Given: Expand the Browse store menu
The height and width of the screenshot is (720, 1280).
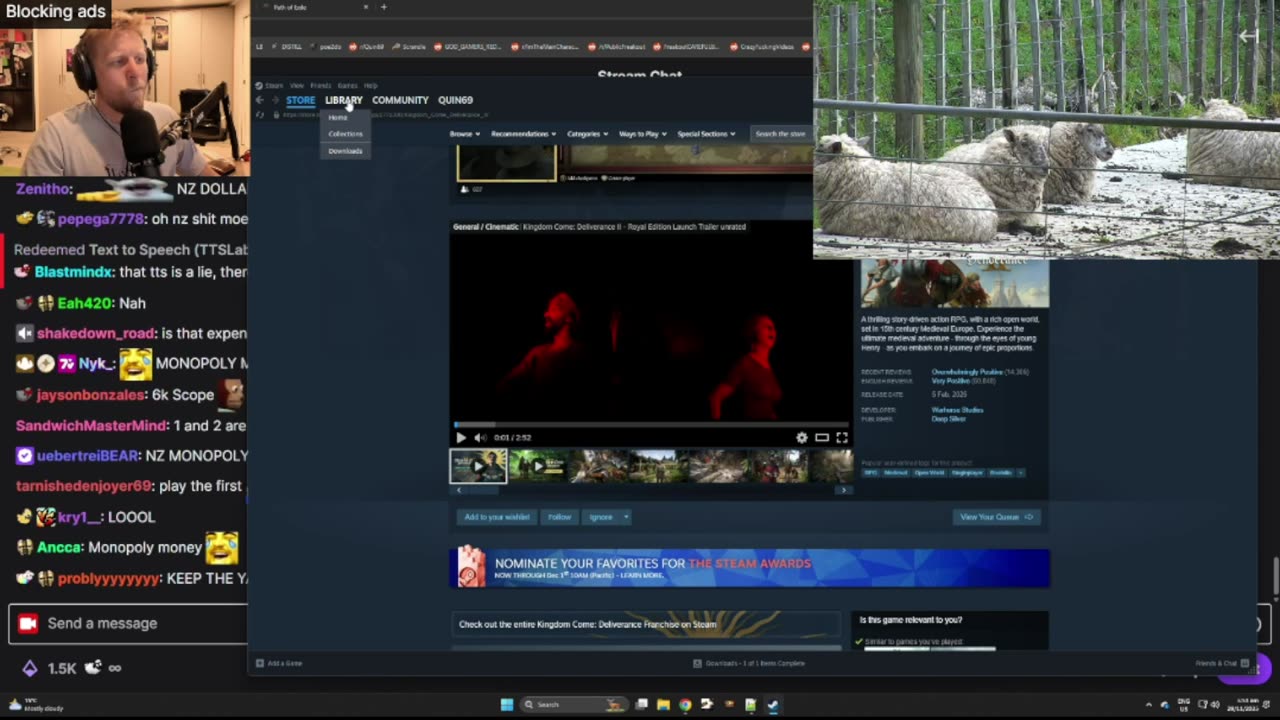Looking at the screenshot, I should (x=464, y=134).
